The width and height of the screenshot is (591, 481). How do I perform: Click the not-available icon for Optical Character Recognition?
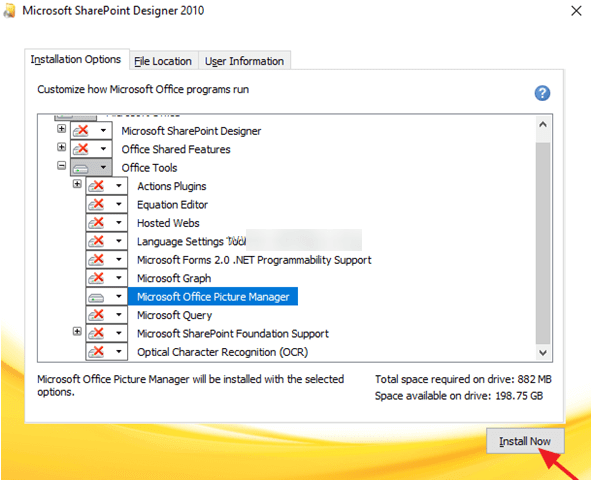96,352
